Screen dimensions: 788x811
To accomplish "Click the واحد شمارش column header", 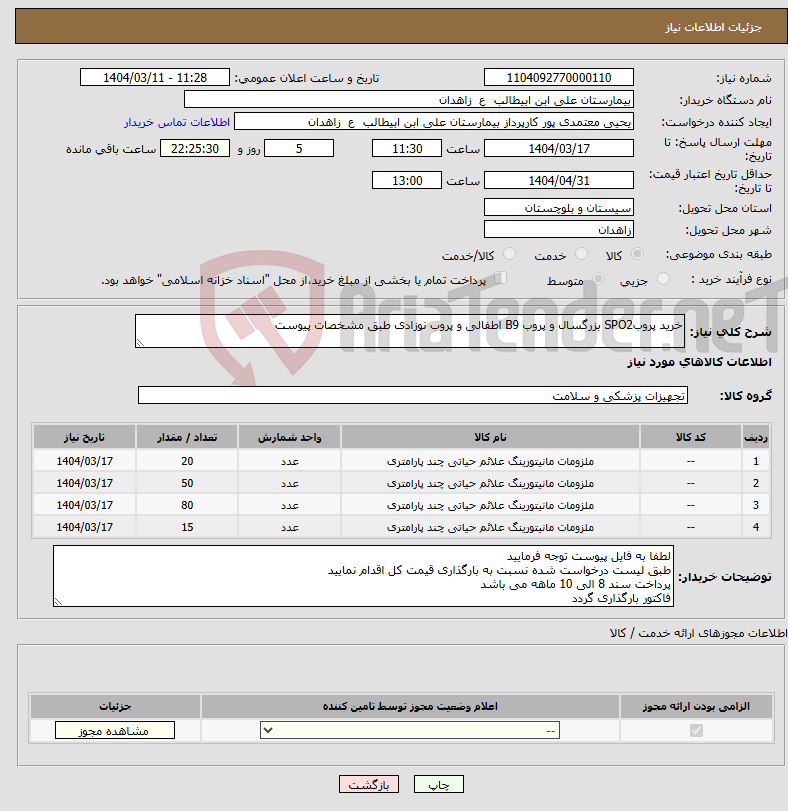I will click(x=289, y=437).
